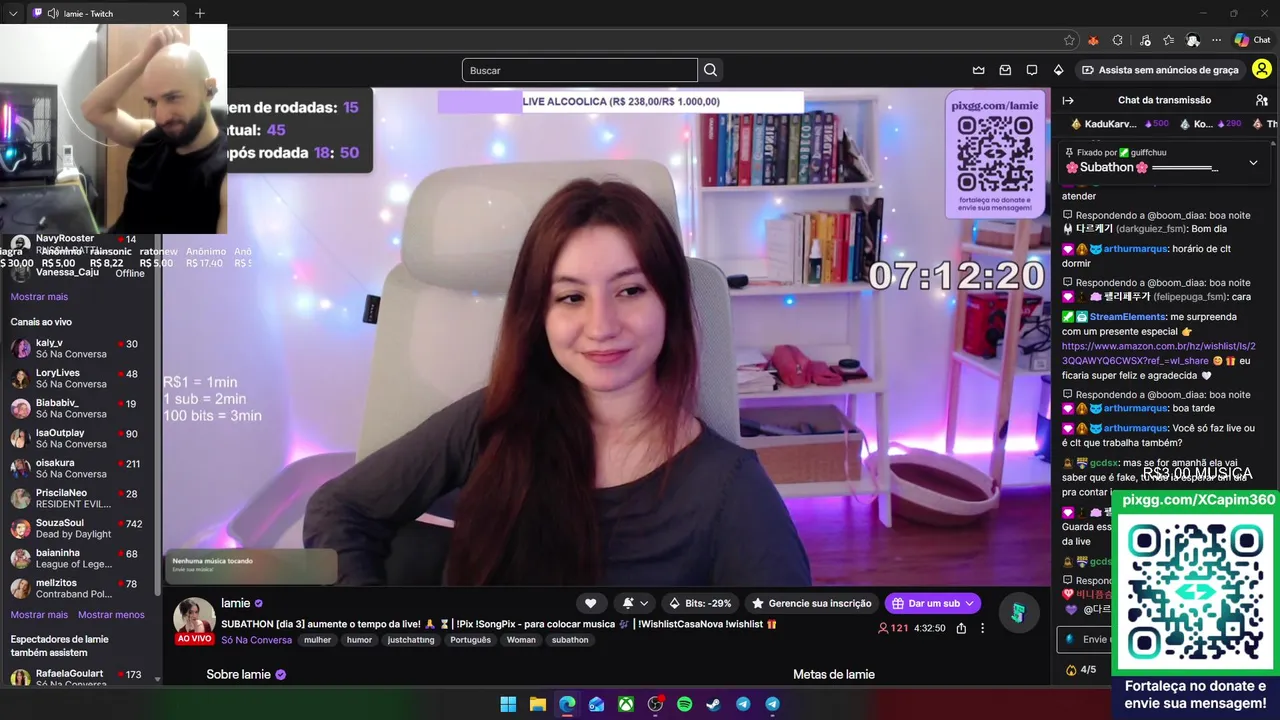The image size is (1280, 720).
Task: Open browser settings ellipsis menu
Action: (1217, 40)
